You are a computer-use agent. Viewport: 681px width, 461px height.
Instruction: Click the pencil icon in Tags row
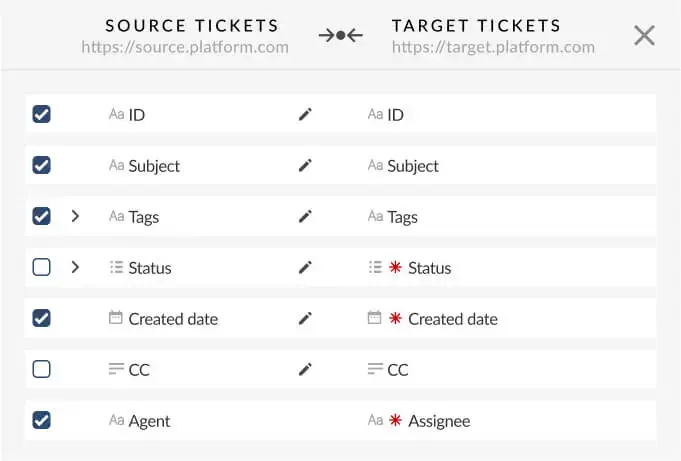pyautogui.click(x=305, y=217)
